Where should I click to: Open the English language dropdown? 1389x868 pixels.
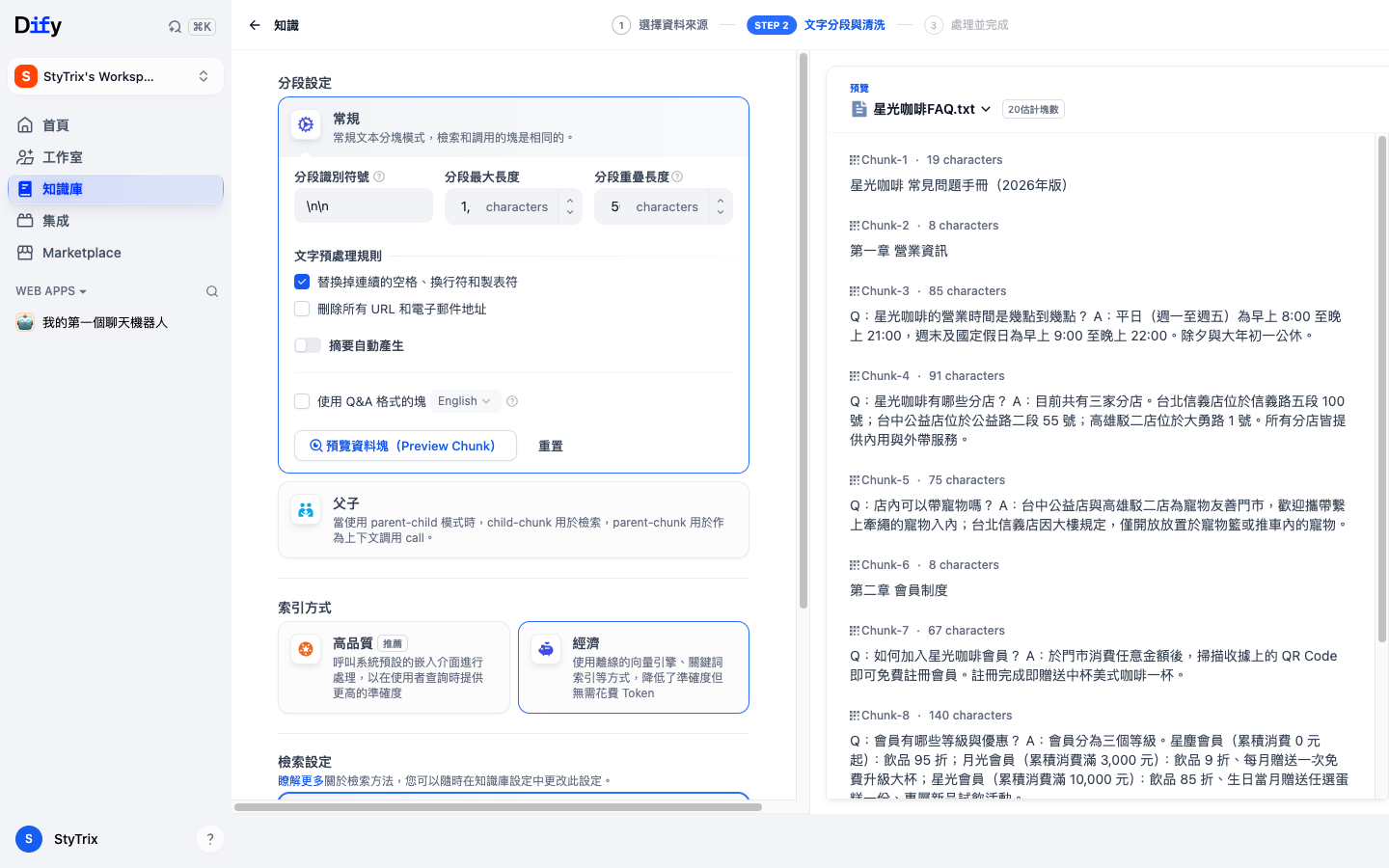click(x=464, y=401)
